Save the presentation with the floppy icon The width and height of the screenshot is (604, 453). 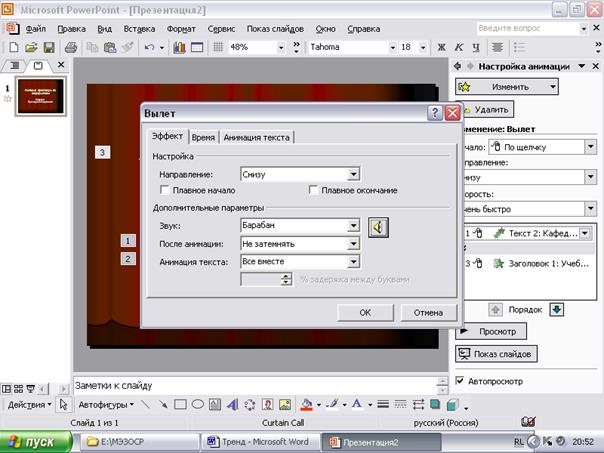[49, 47]
